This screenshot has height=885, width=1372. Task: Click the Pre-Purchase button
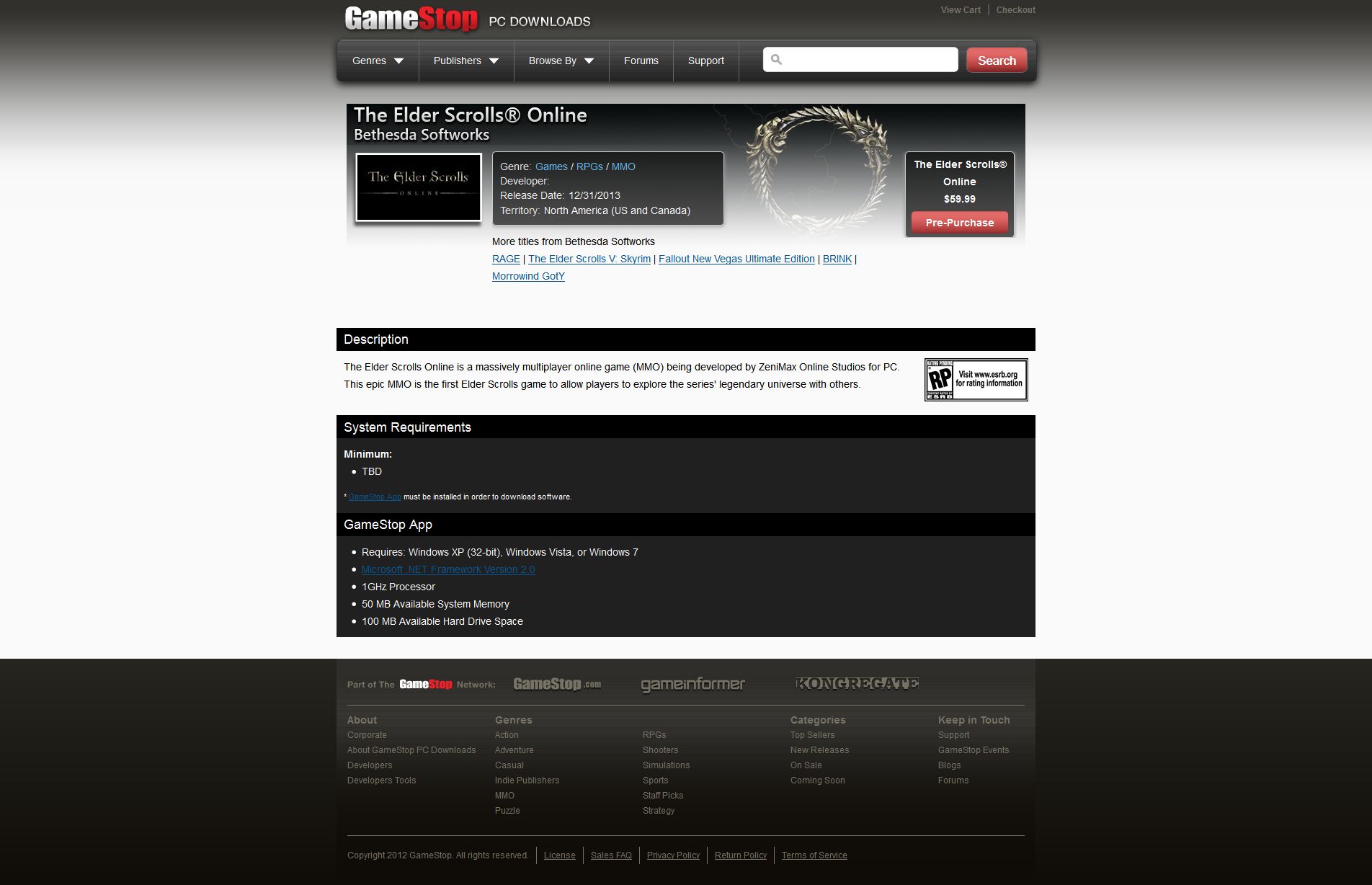pyautogui.click(x=960, y=223)
